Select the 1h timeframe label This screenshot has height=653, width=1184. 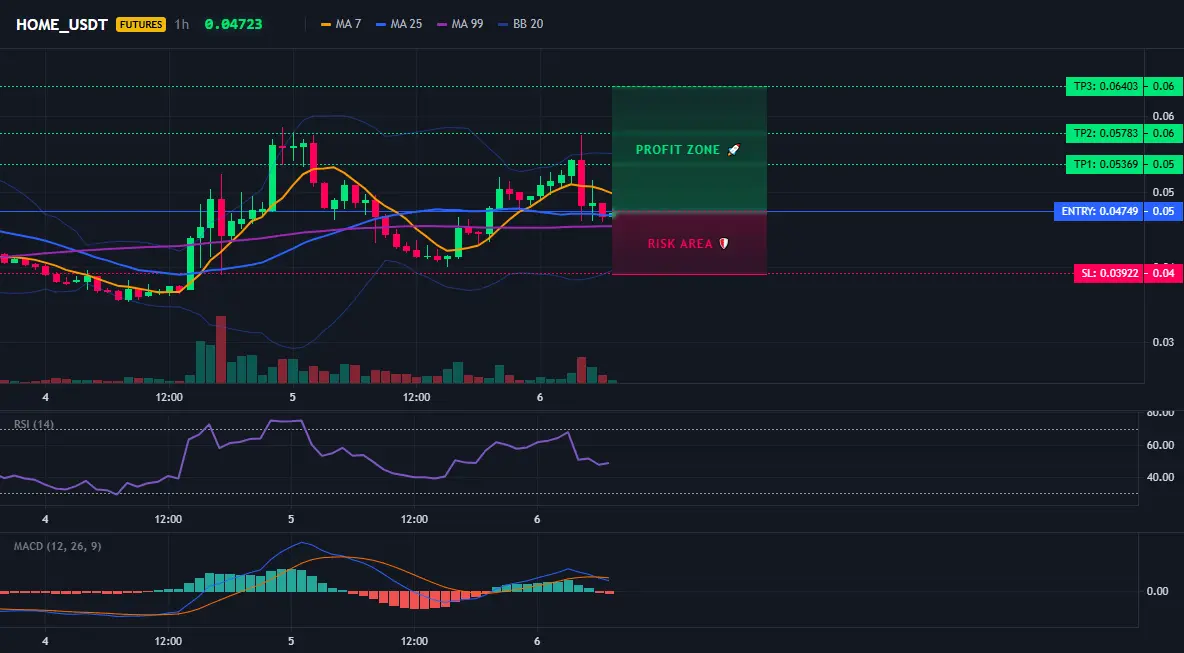point(182,24)
